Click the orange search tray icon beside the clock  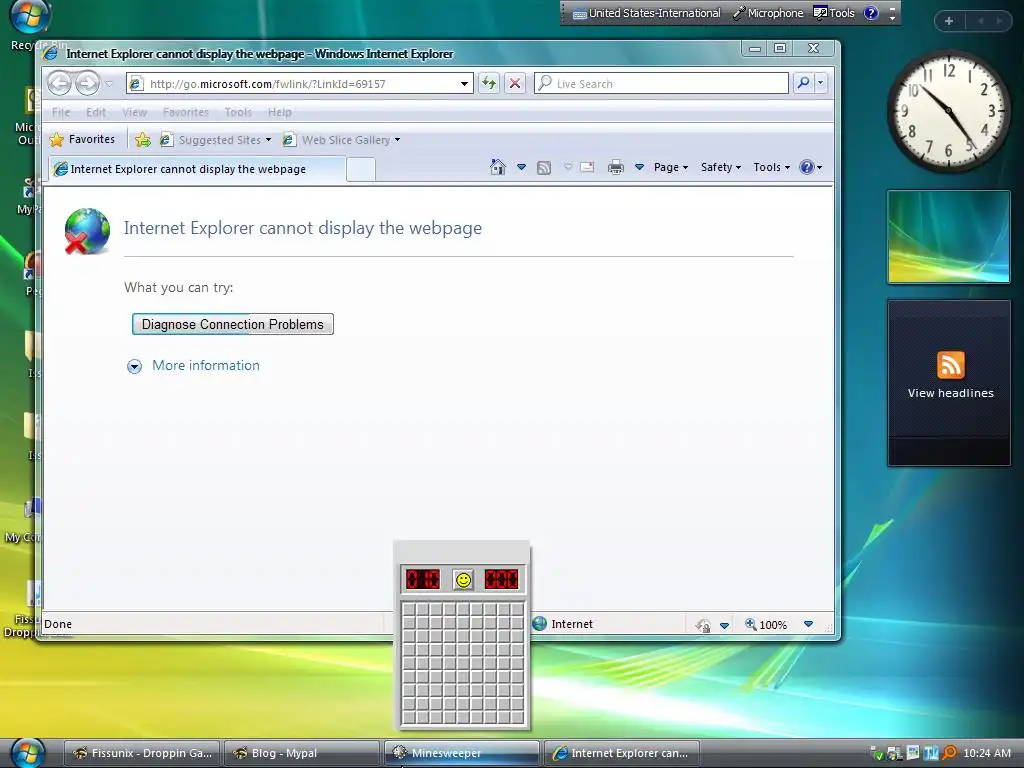(949, 753)
